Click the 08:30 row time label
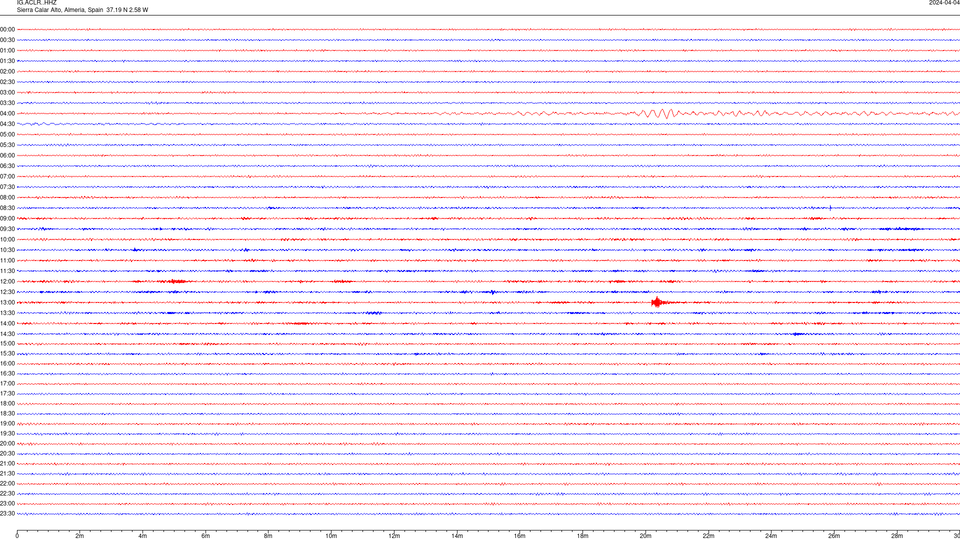This screenshot has width=960, height=540. [7, 208]
